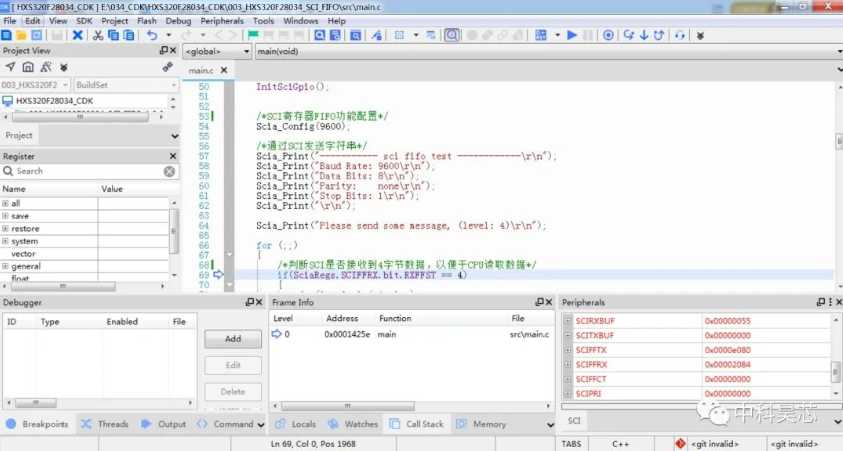
Task: Switch to the Watches tab
Action: point(353,424)
